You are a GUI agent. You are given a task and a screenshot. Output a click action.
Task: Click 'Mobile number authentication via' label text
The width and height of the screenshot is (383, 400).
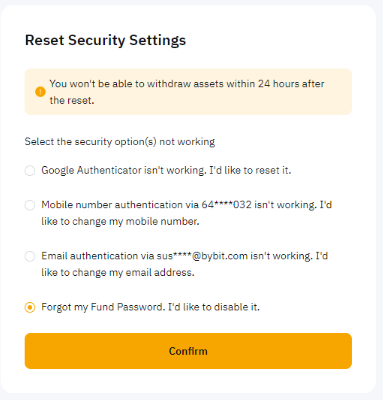click(x=120, y=205)
